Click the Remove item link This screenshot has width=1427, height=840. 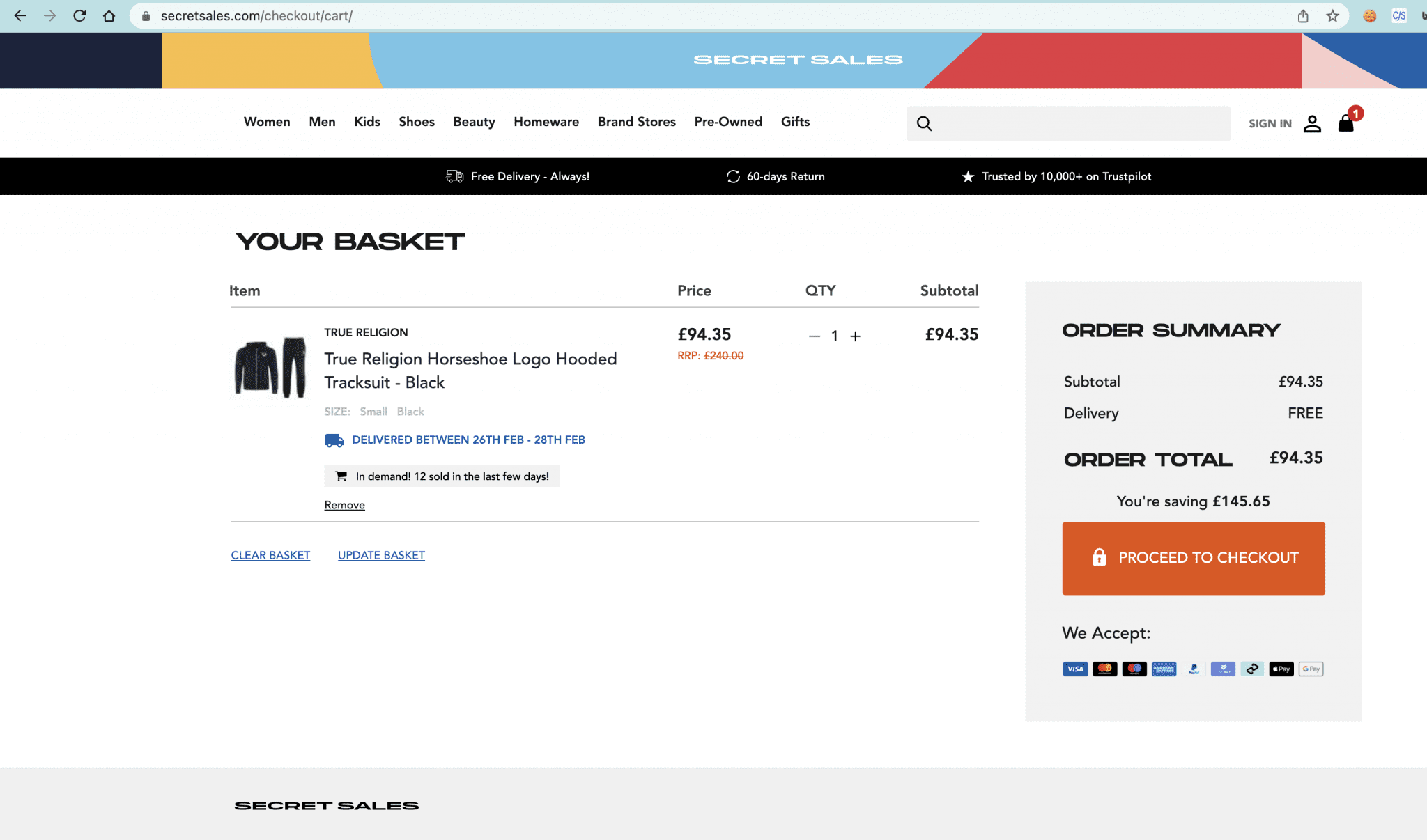344,505
